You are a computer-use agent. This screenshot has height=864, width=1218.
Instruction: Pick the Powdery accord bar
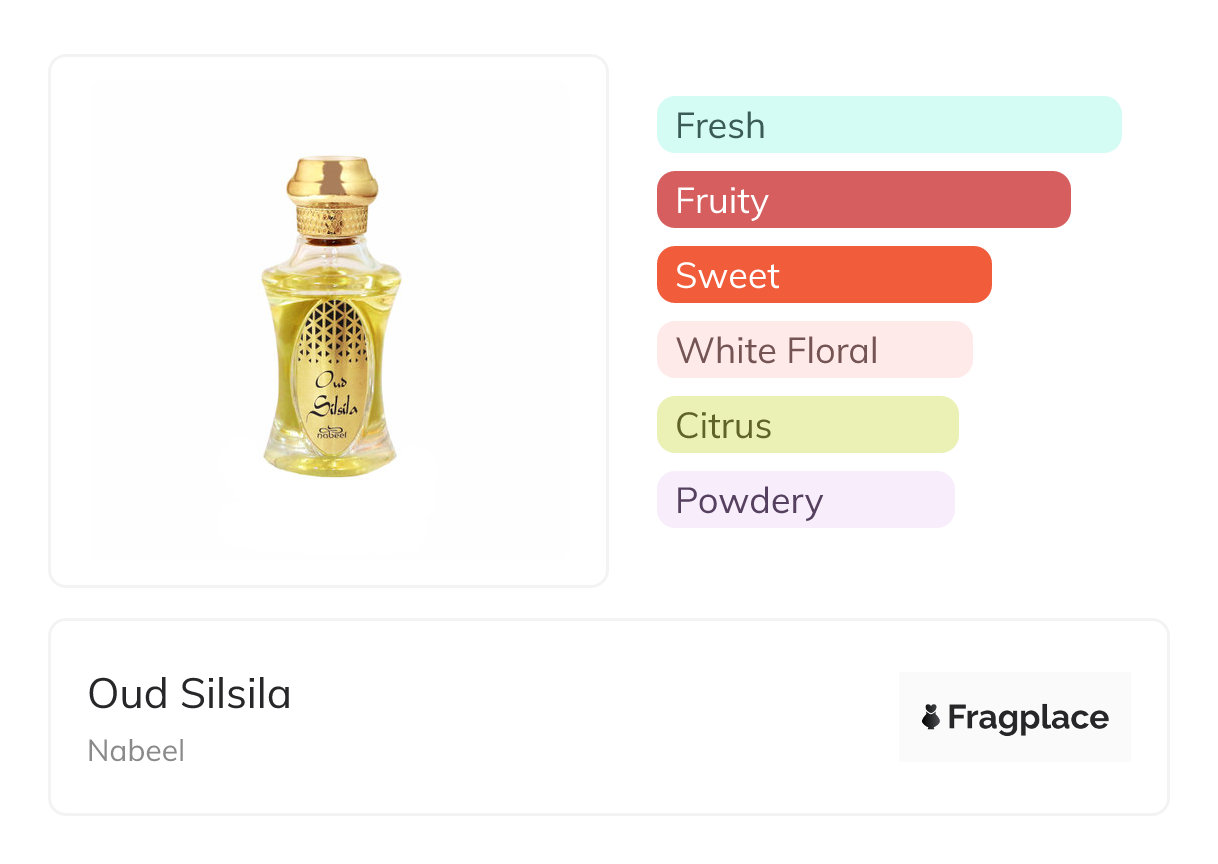click(805, 500)
